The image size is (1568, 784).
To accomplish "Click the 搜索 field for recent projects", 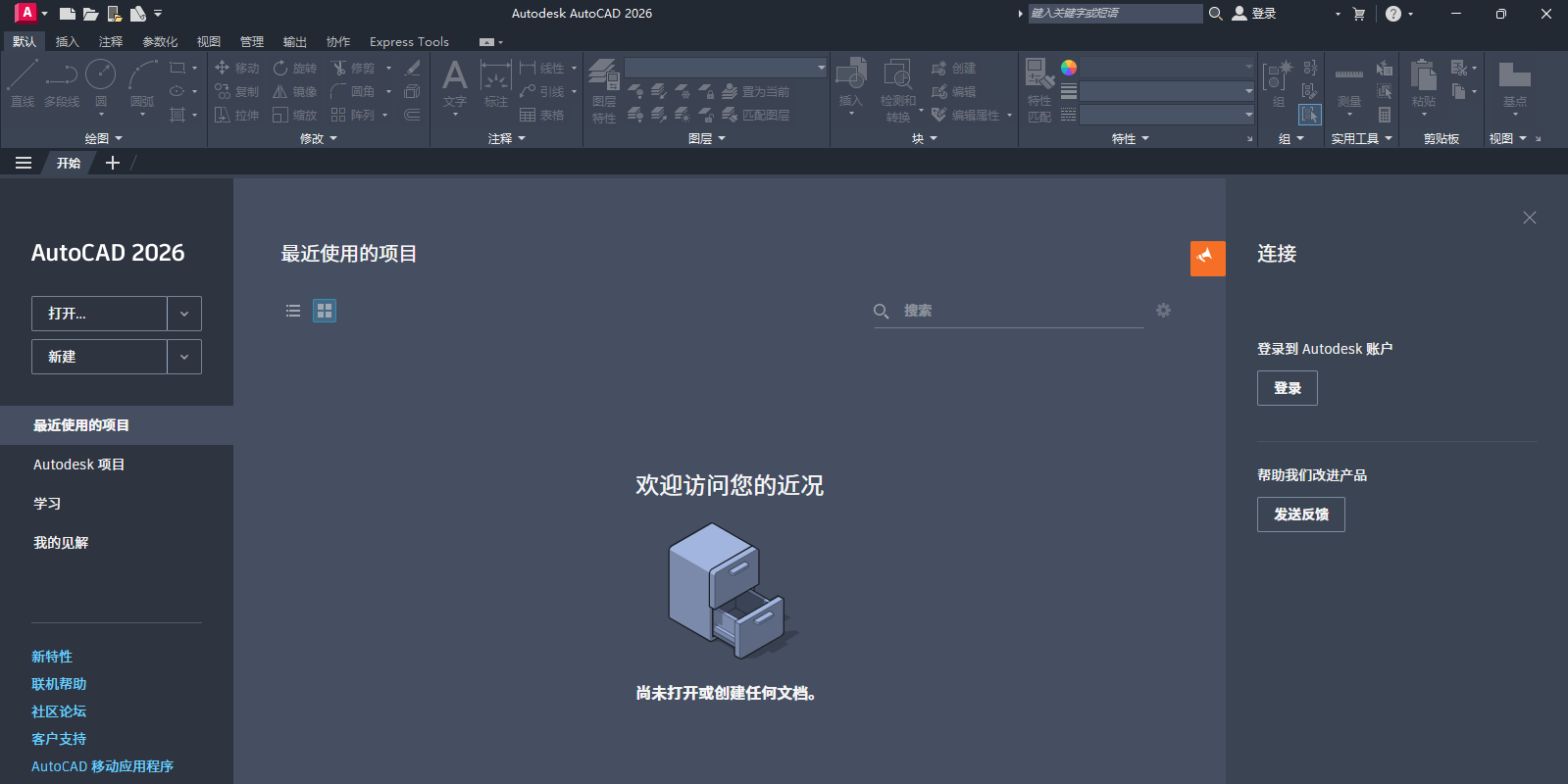I will coord(1009,311).
